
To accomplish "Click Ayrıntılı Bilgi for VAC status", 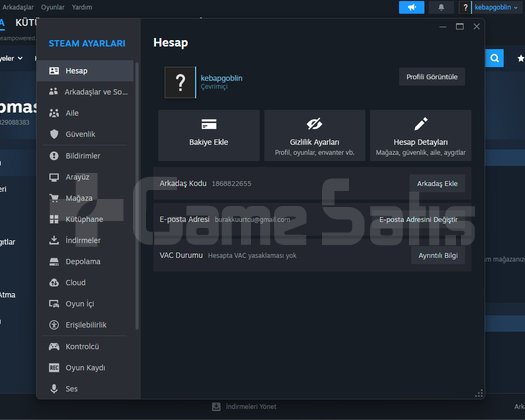I will (438, 256).
